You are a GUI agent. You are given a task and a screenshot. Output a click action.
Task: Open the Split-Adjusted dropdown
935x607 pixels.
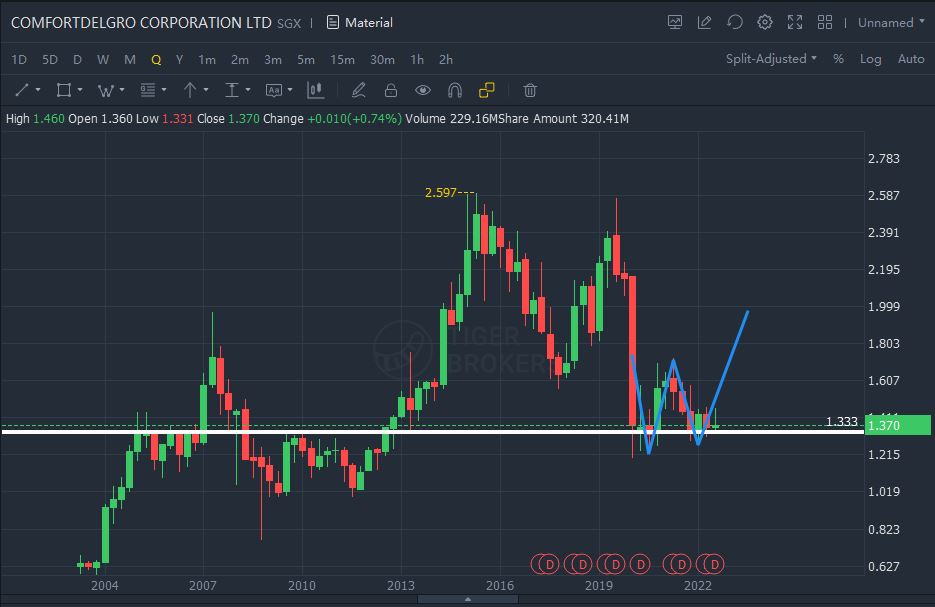(x=771, y=59)
